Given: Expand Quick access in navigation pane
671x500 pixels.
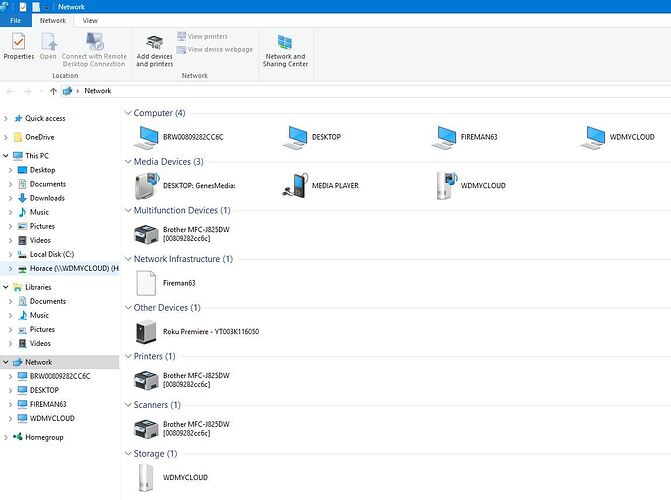Looking at the screenshot, I should [x=6, y=119].
